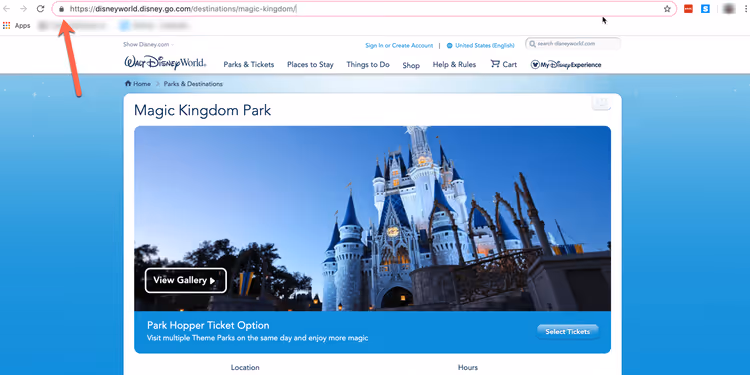Change region United States (English)
Viewport: 750px width, 375px height.
tap(481, 45)
